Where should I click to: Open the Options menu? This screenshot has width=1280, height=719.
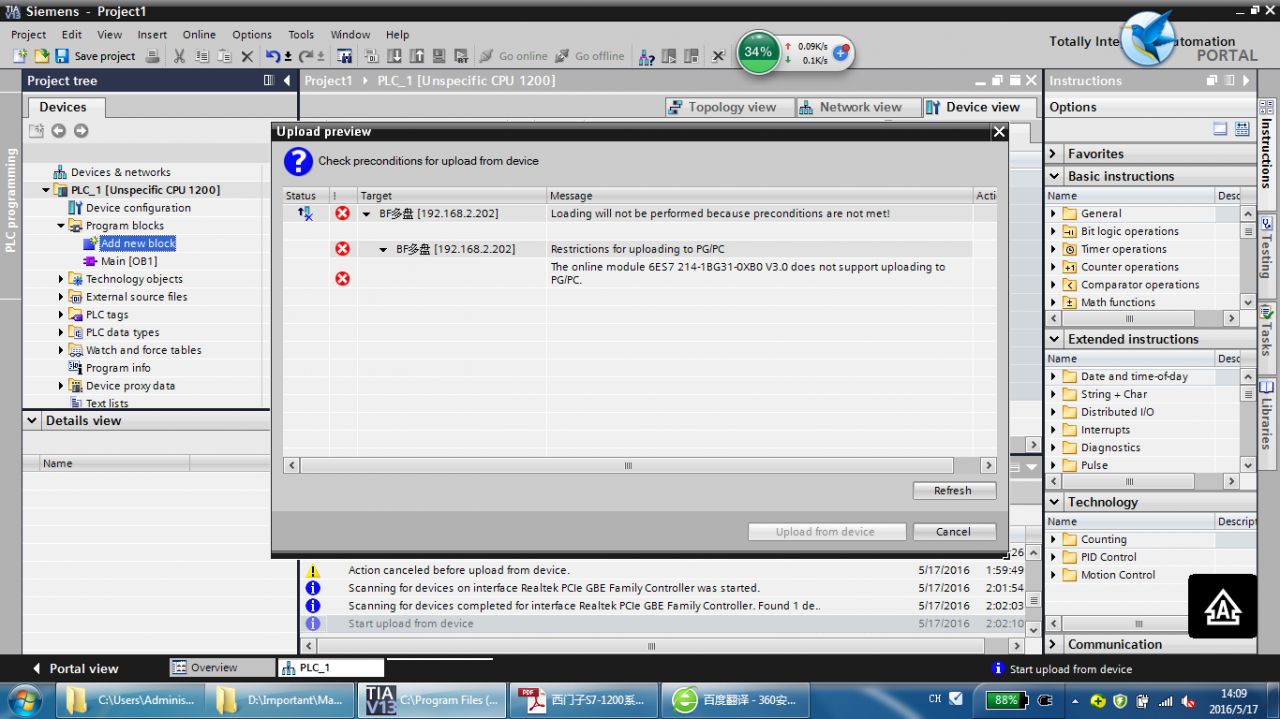[x=252, y=34]
